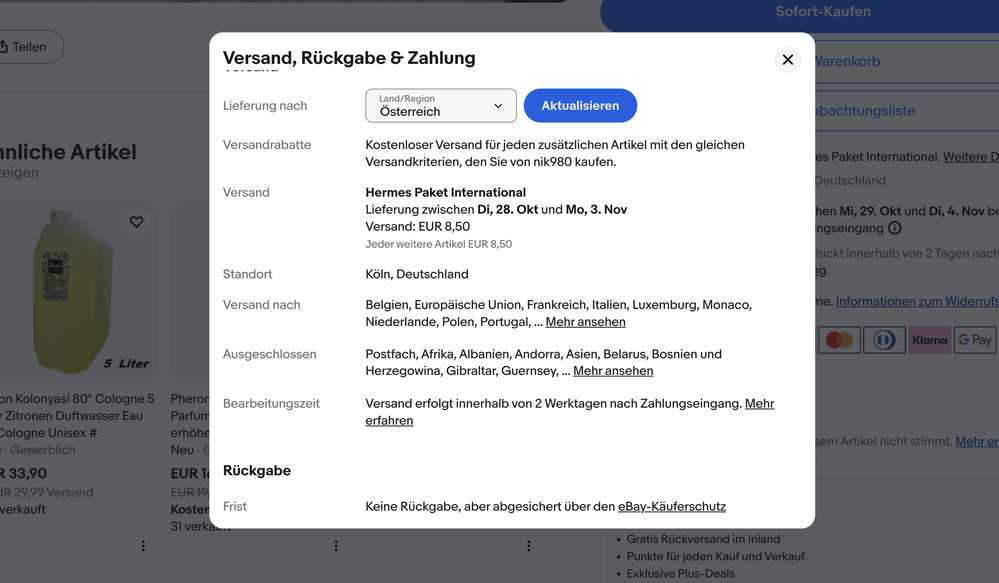Open the three-dot menu on the Pheromon item
The image size is (999, 583).
pos(336,546)
